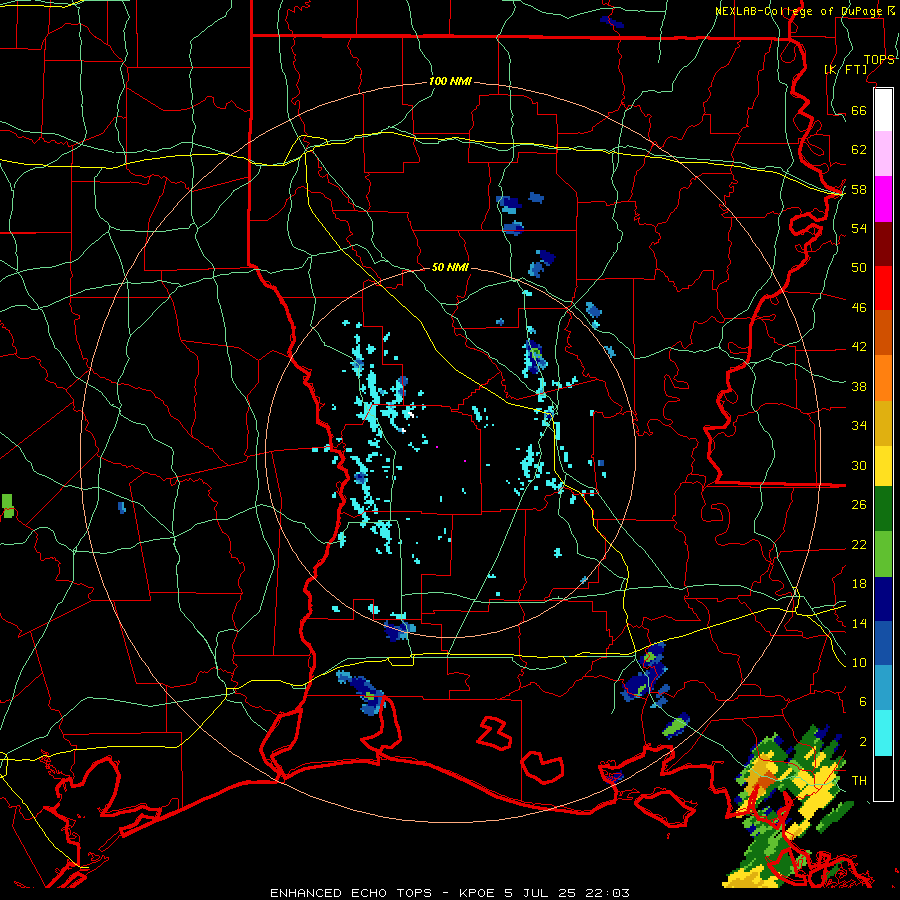
Task: Click the "42" scale label
Action: pyautogui.click(x=859, y=346)
